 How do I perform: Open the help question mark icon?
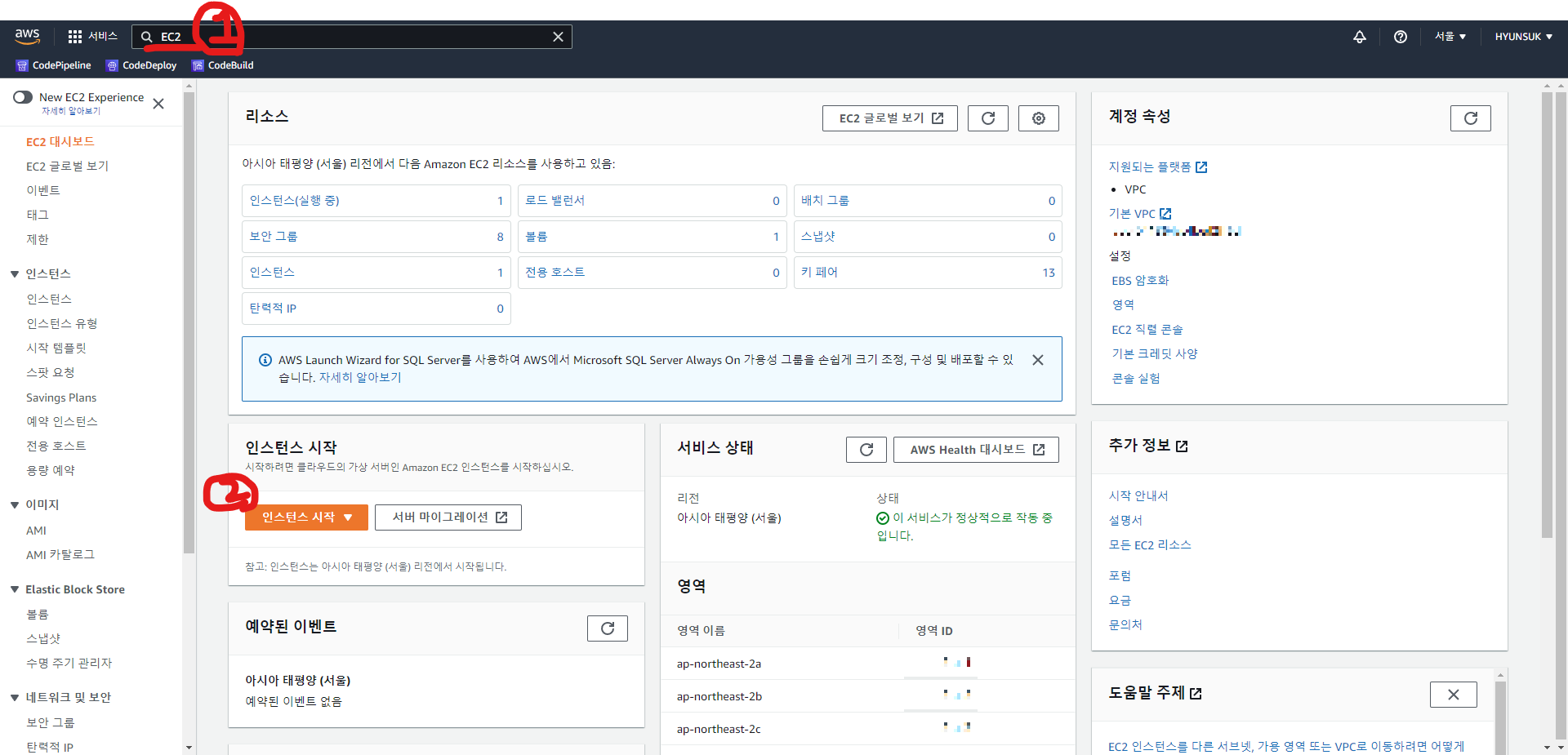click(x=1401, y=37)
